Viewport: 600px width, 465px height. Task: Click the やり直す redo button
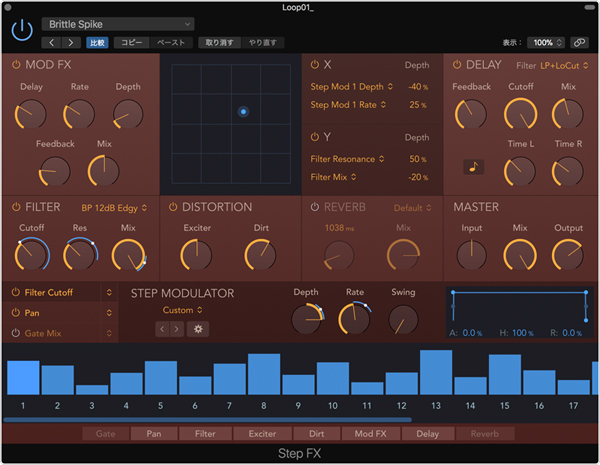(x=262, y=42)
